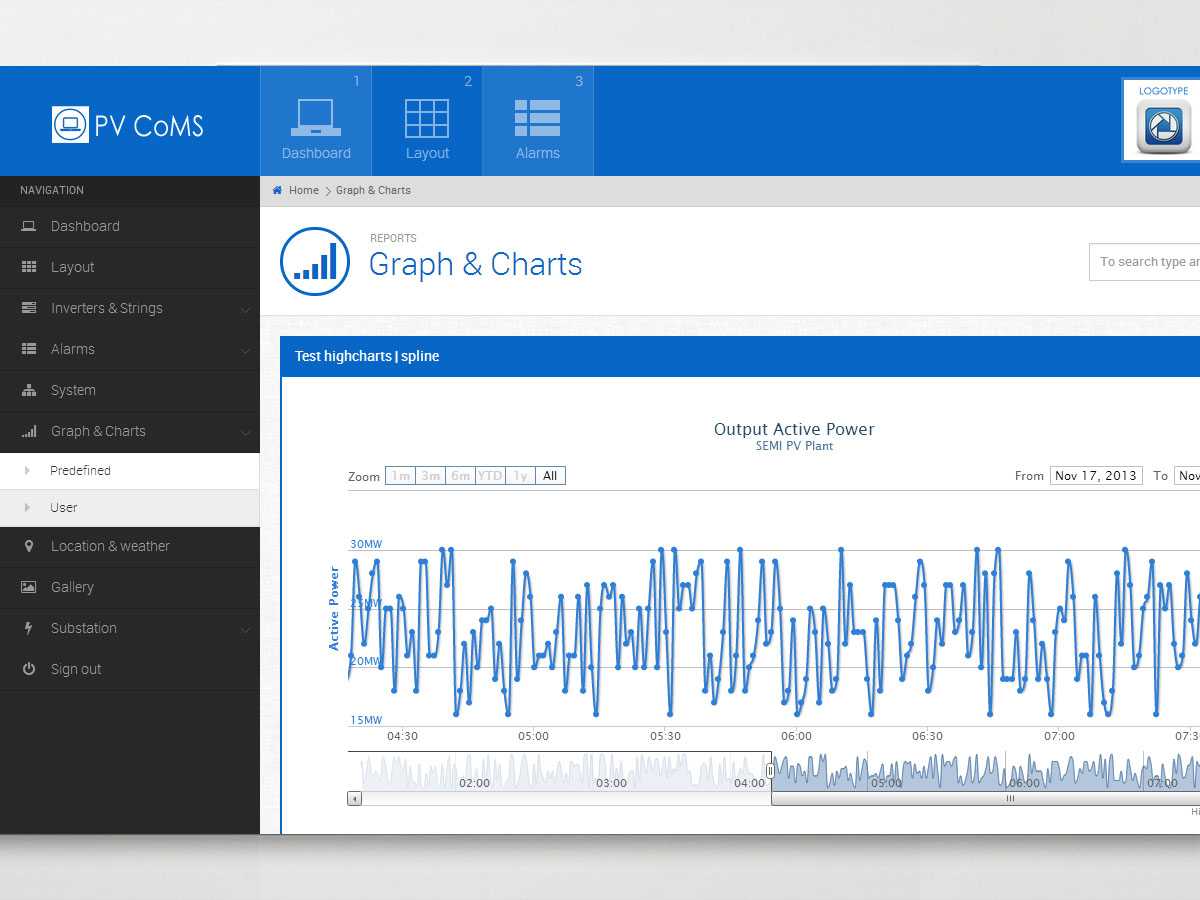Set chart zoom to 1m
The width and height of the screenshot is (1200, 900).
click(400, 476)
